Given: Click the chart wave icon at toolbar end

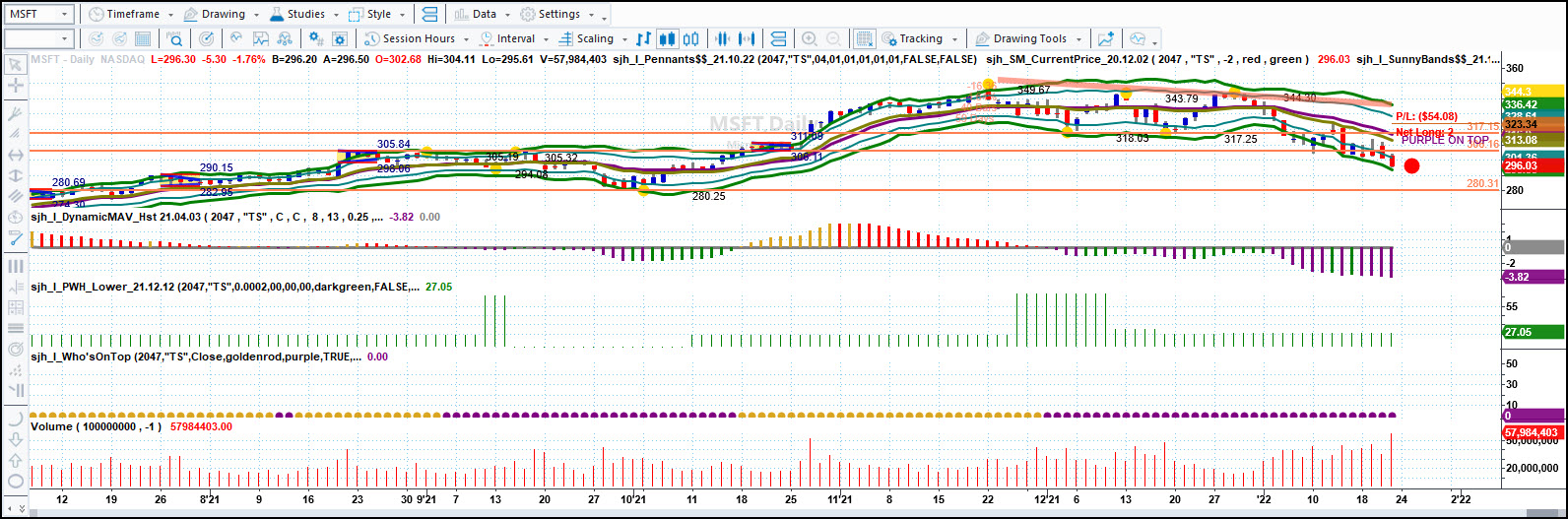Looking at the screenshot, I should tap(1138, 39).
